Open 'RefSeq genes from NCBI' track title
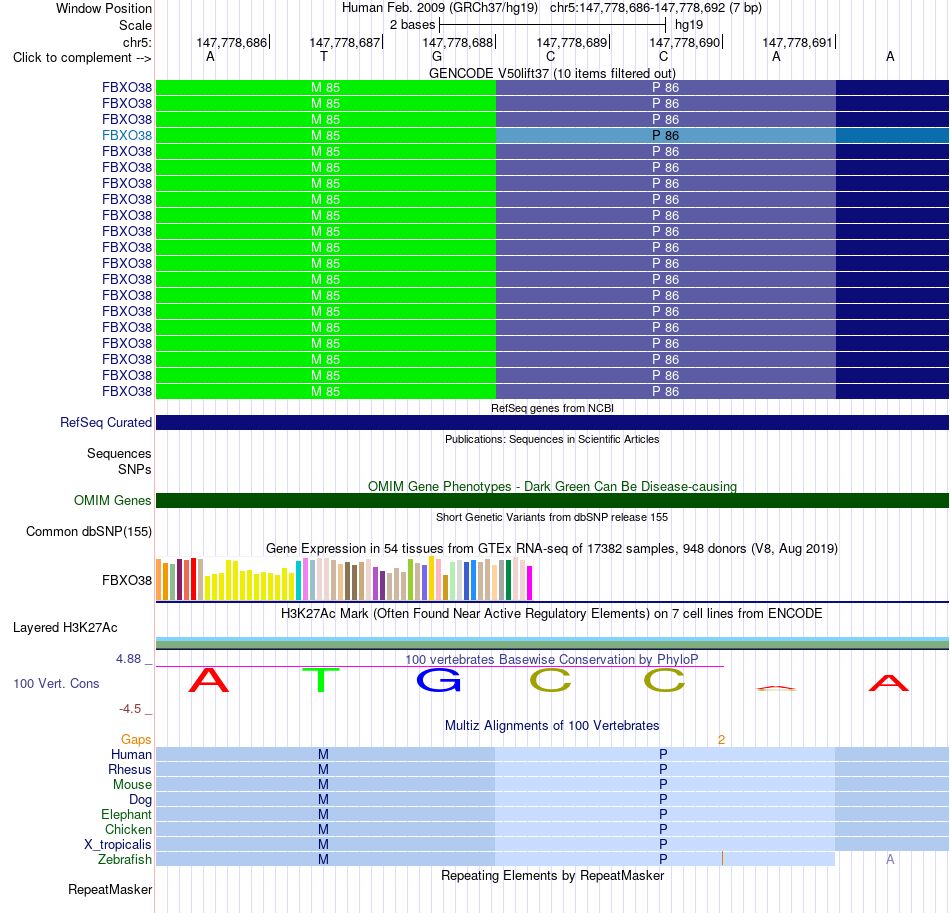Screen dimensions: 950x913 click(552, 408)
